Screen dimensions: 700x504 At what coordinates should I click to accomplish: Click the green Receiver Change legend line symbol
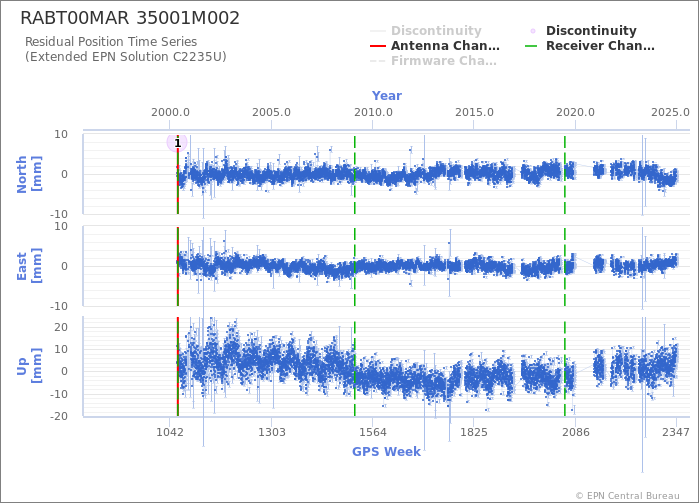[531, 46]
